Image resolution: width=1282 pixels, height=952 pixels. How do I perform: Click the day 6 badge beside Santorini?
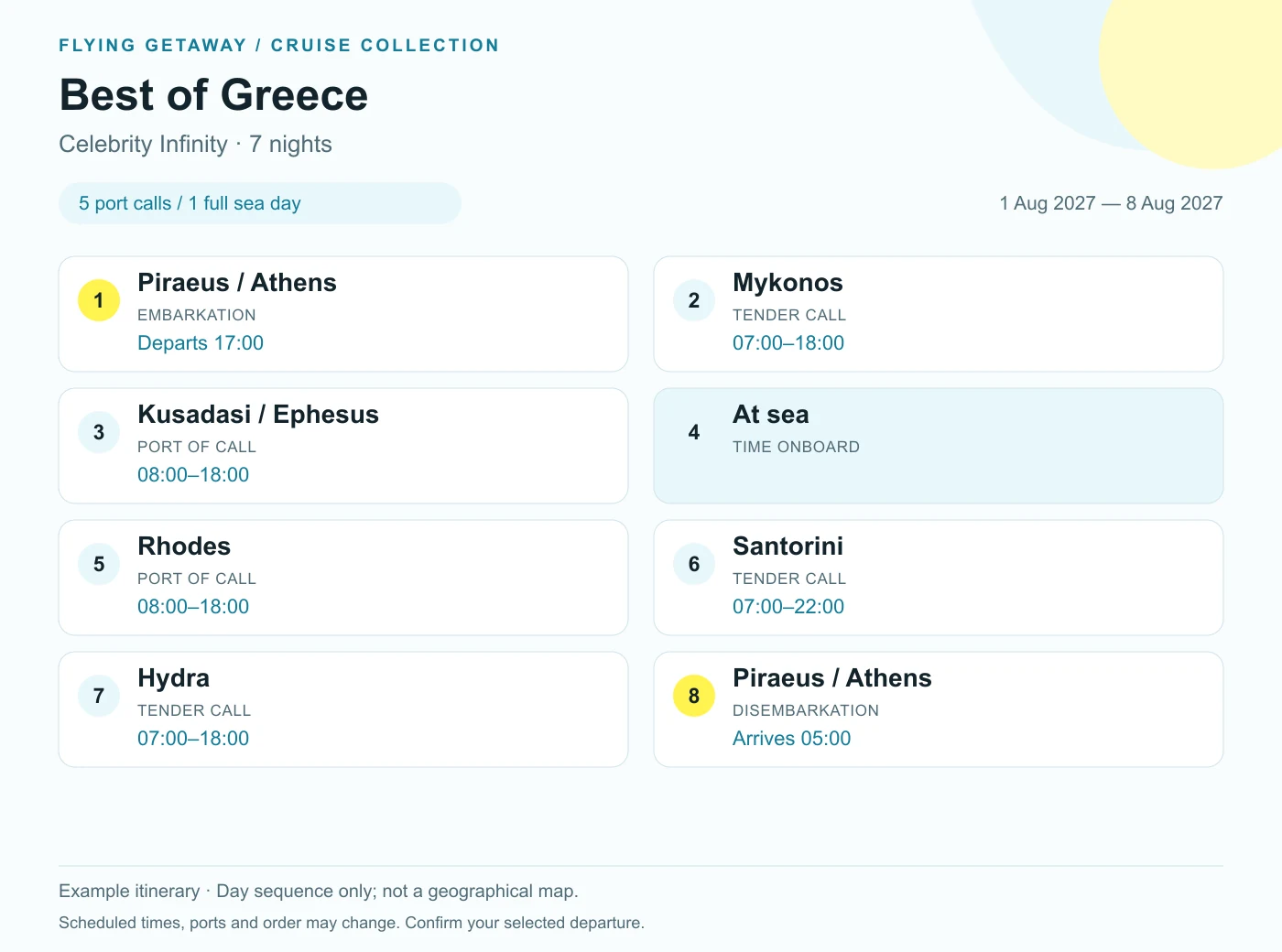(694, 564)
